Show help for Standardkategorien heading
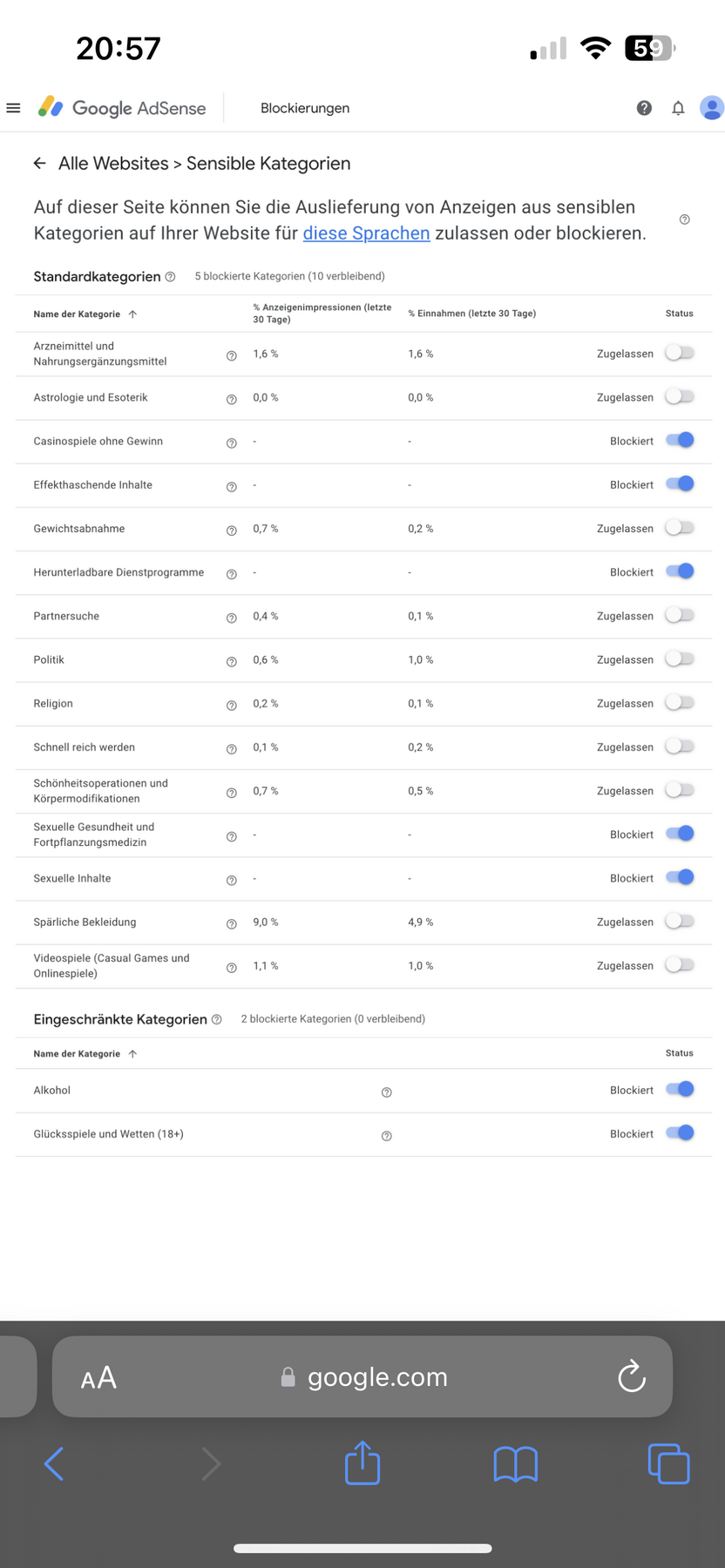725x1568 pixels. pos(170,277)
